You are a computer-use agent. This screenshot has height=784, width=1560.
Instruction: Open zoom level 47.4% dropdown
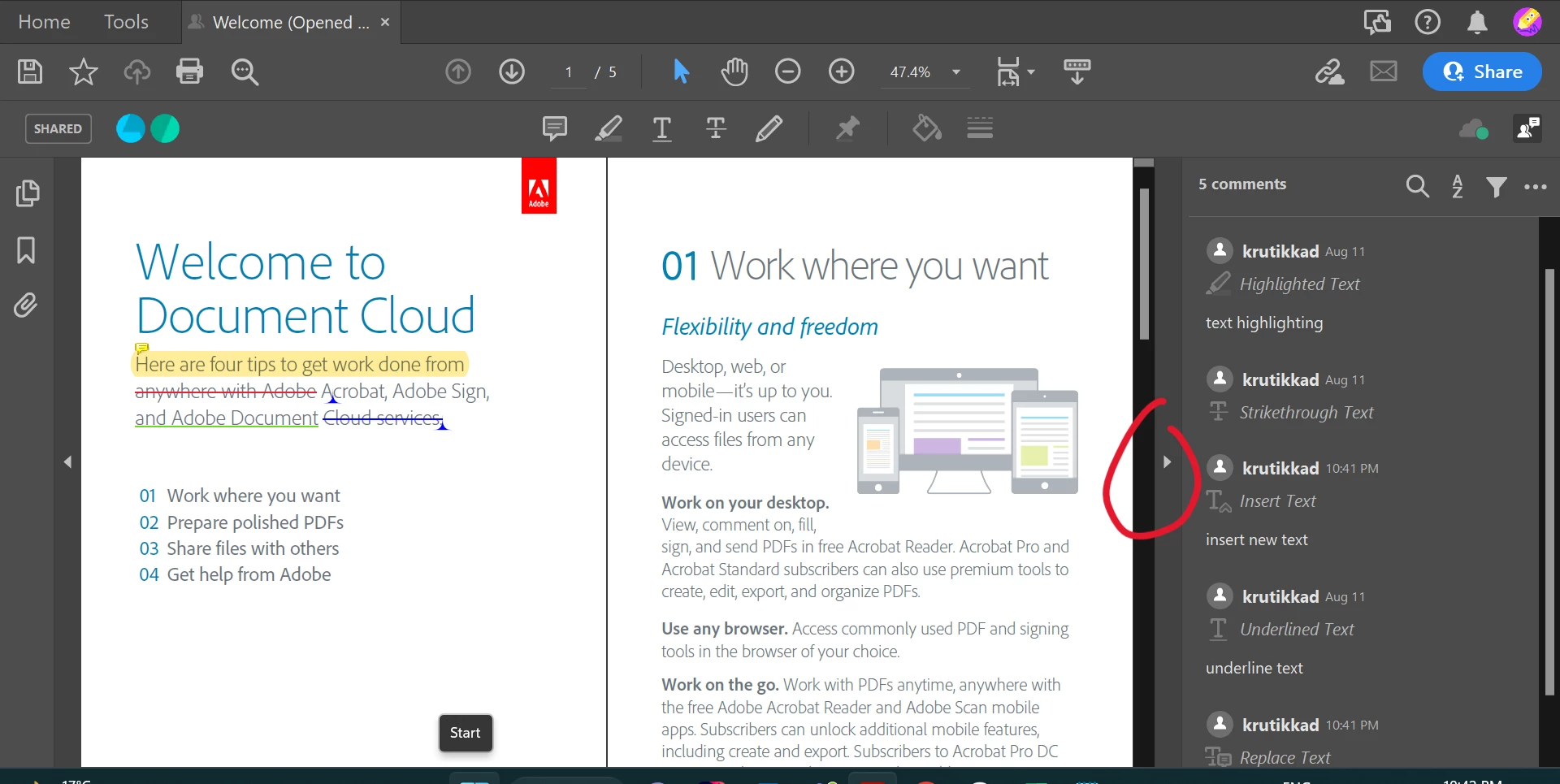pyautogui.click(x=925, y=72)
